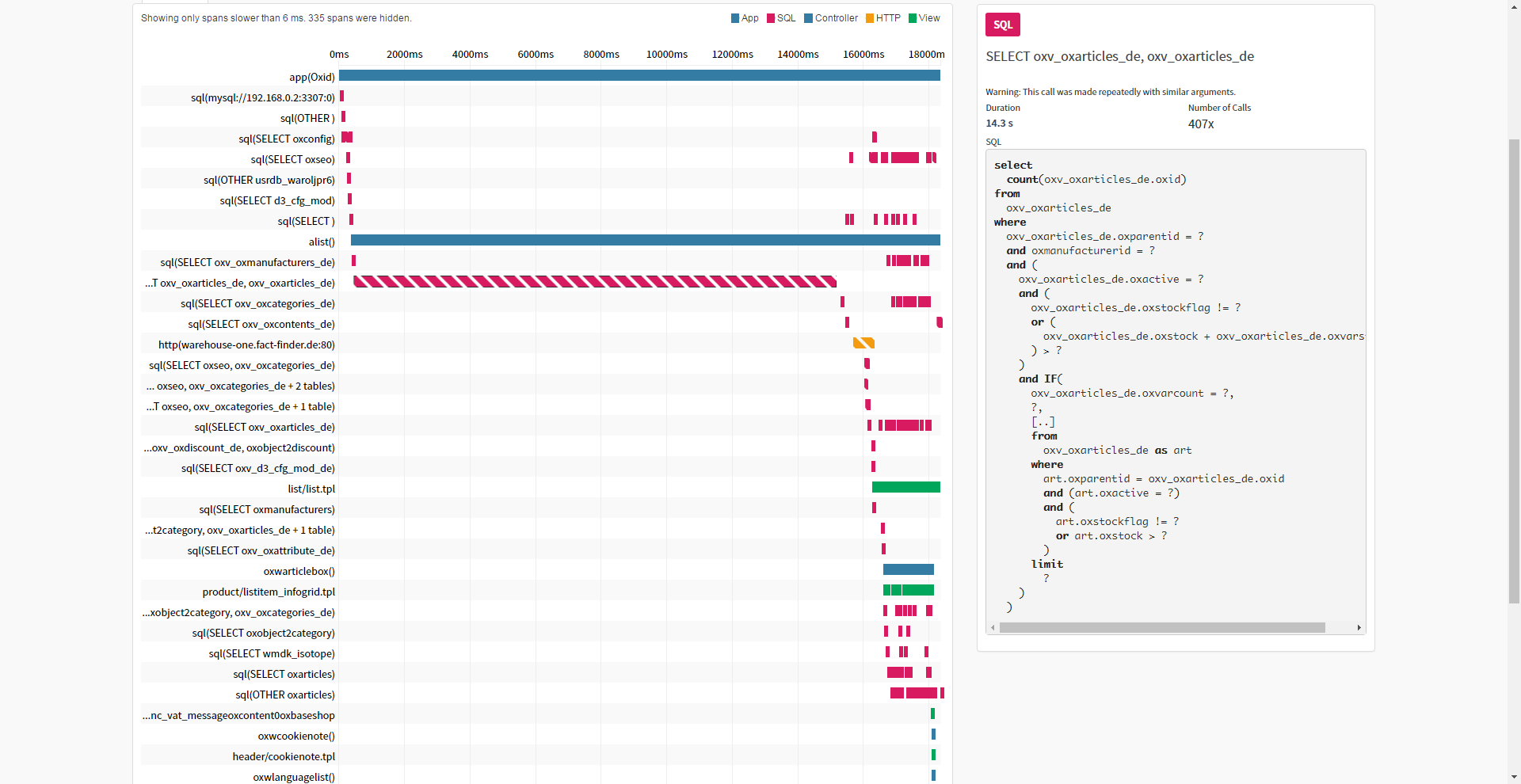Click the SQL legend entry
The width and height of the screenshot is (1521, 784).
click(x=781, y=18)
